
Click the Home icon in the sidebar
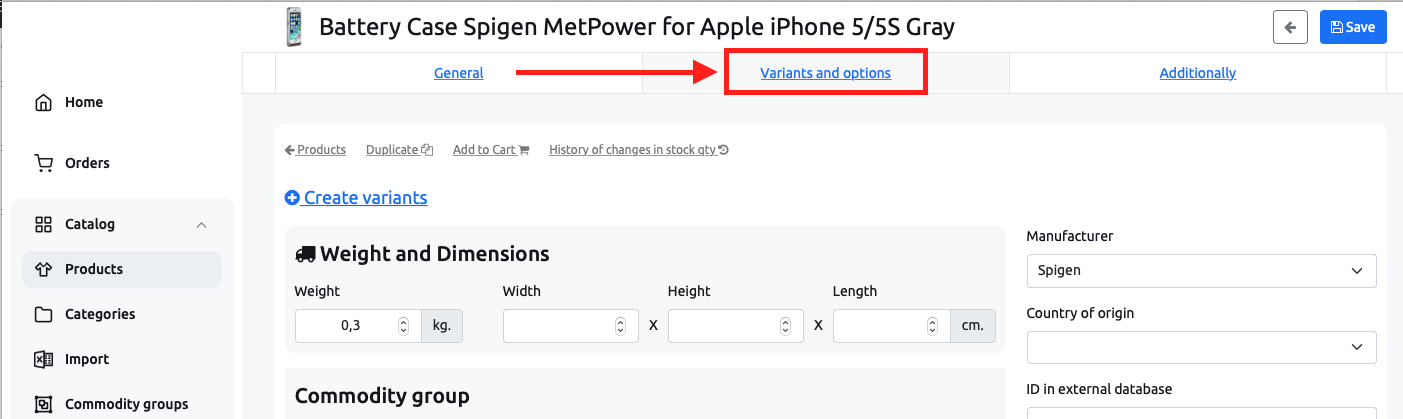(43, 102)
